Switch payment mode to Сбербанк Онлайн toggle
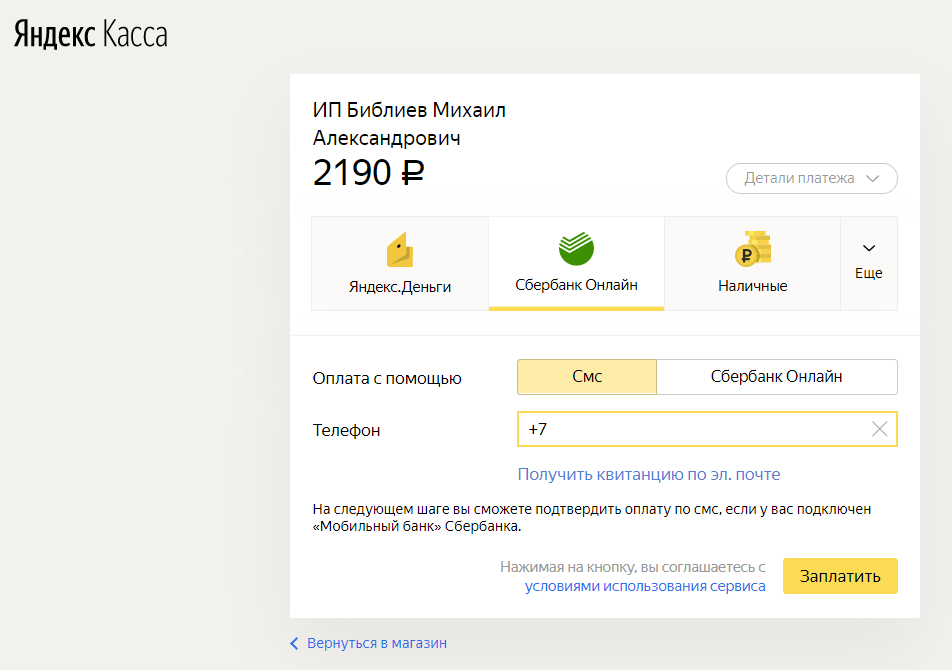The height and width of the screenshot is (670, 952). [777, 377]
